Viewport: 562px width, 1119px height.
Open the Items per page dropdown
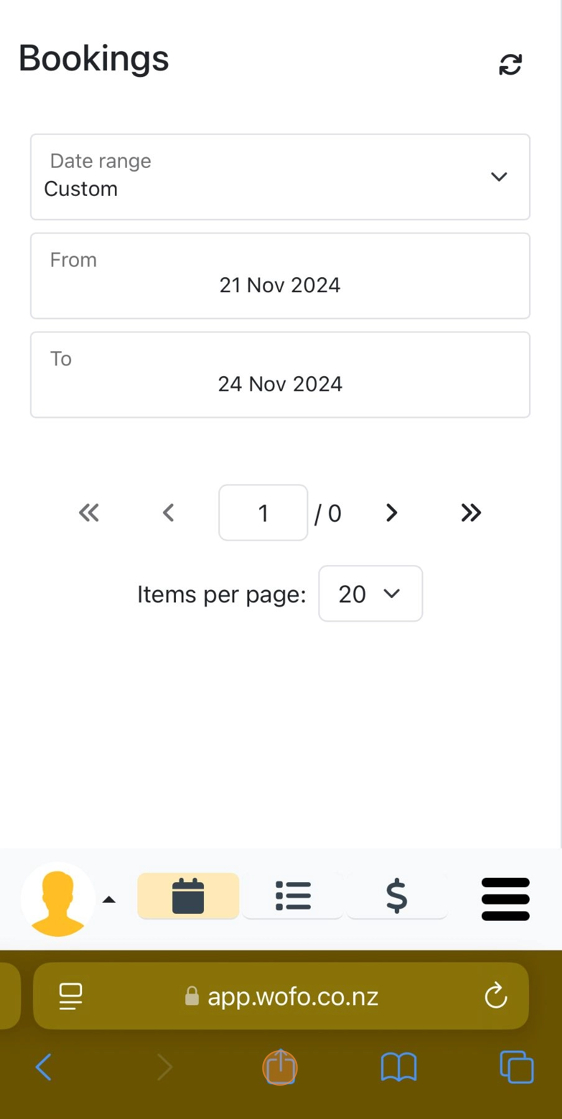[370, 594]
